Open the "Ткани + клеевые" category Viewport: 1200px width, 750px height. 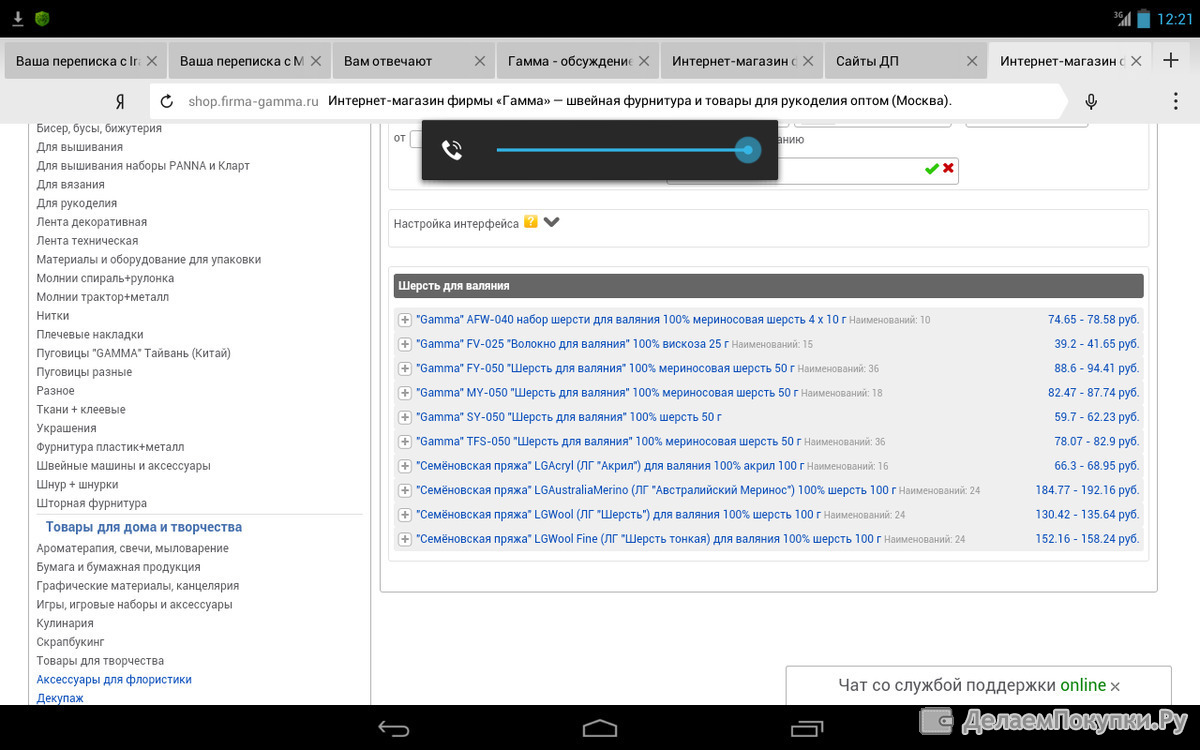81,410
